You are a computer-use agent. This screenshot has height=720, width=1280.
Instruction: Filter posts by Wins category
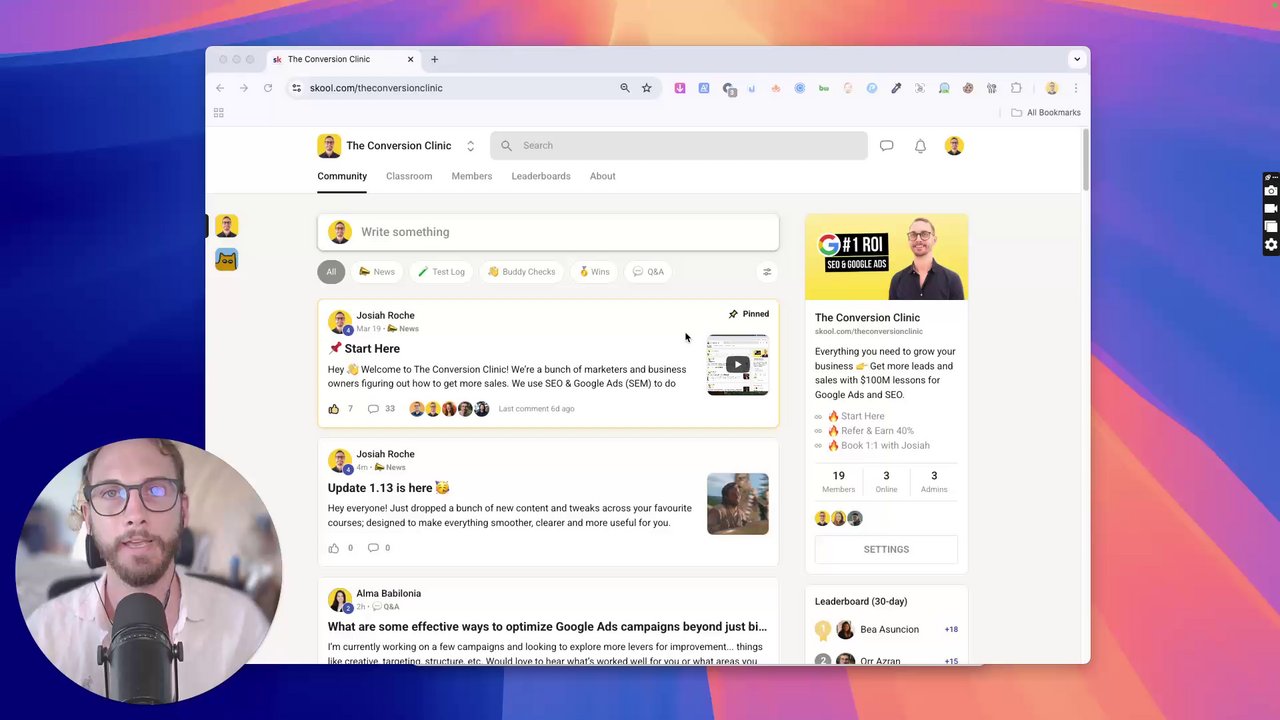pos(594,272)
